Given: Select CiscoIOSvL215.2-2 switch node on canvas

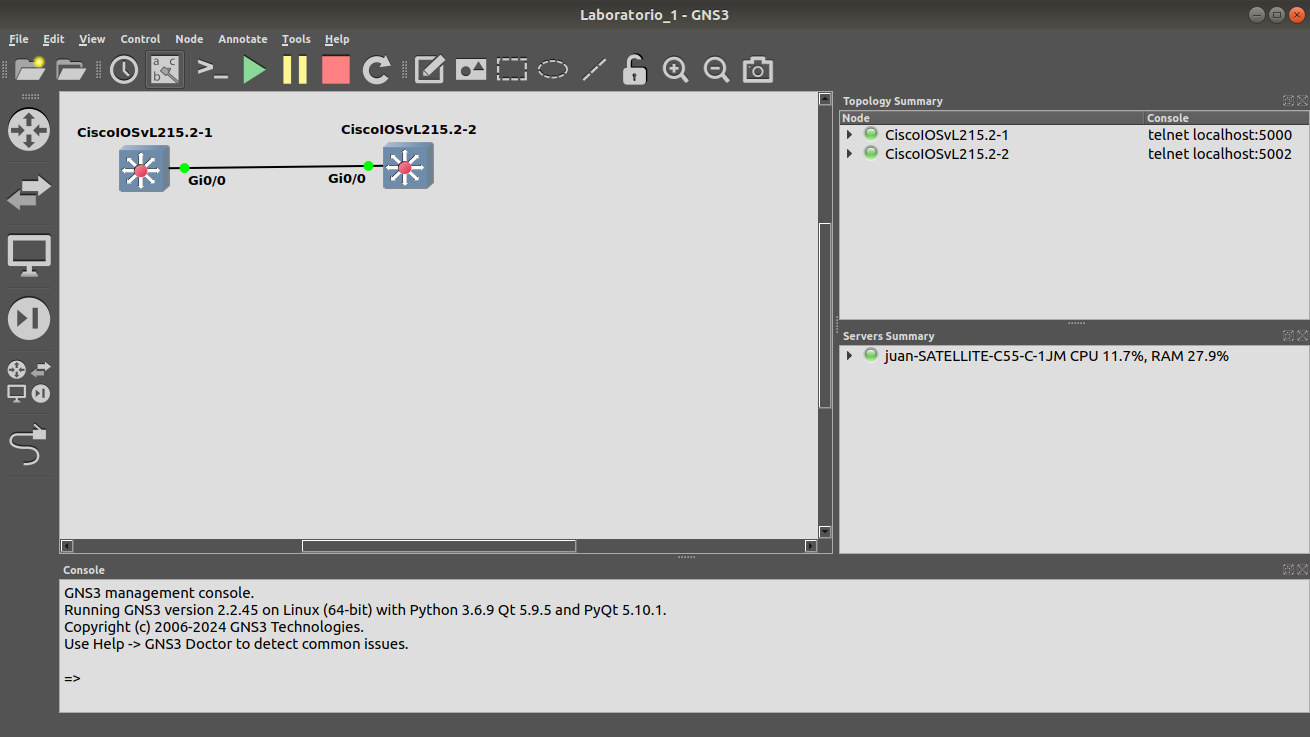Looking at the screenshot, I should [408, 165].
